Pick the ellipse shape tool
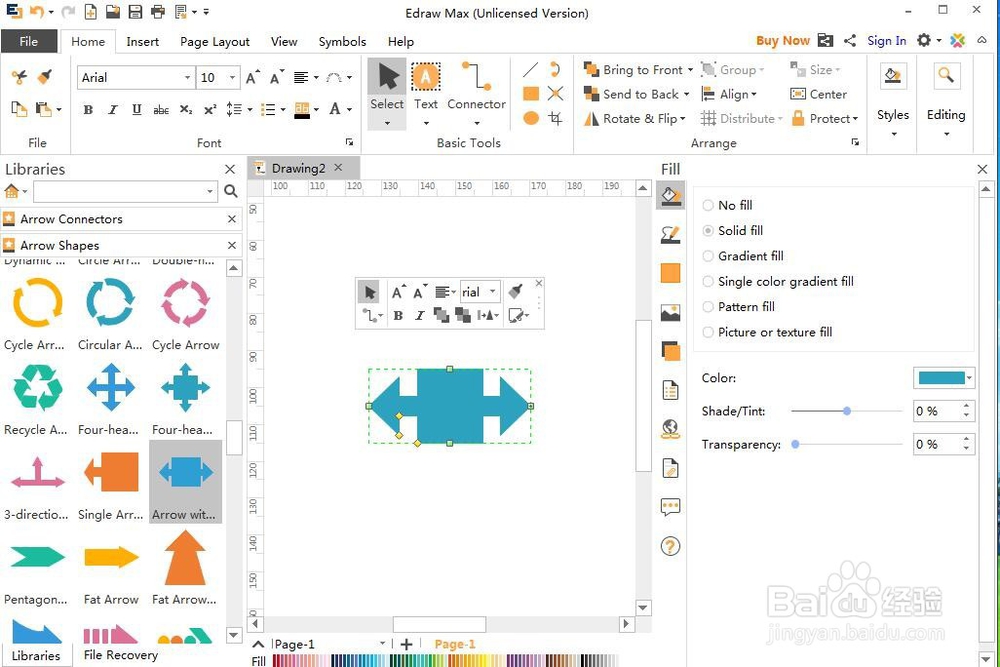 531,118
